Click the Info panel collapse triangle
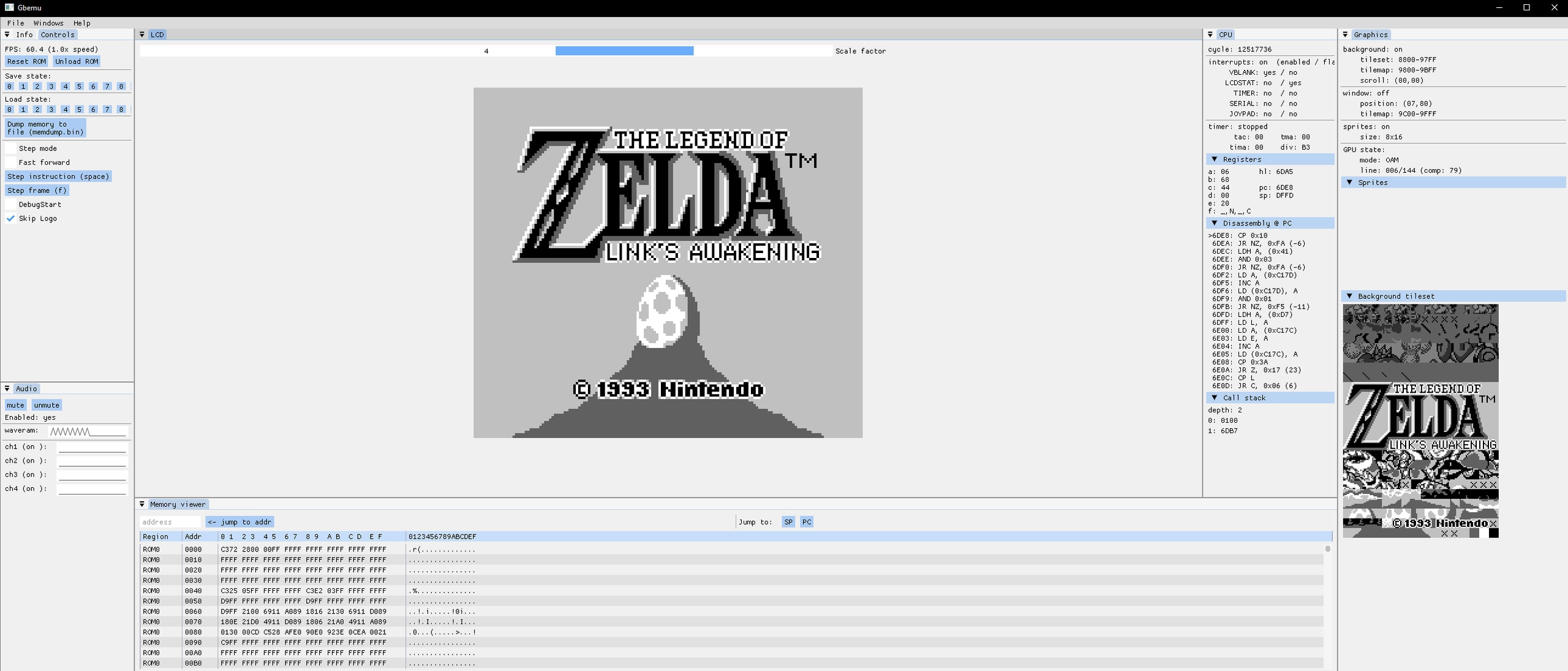The width and height of the screenshot is (1568, 671). coord(7,35)
